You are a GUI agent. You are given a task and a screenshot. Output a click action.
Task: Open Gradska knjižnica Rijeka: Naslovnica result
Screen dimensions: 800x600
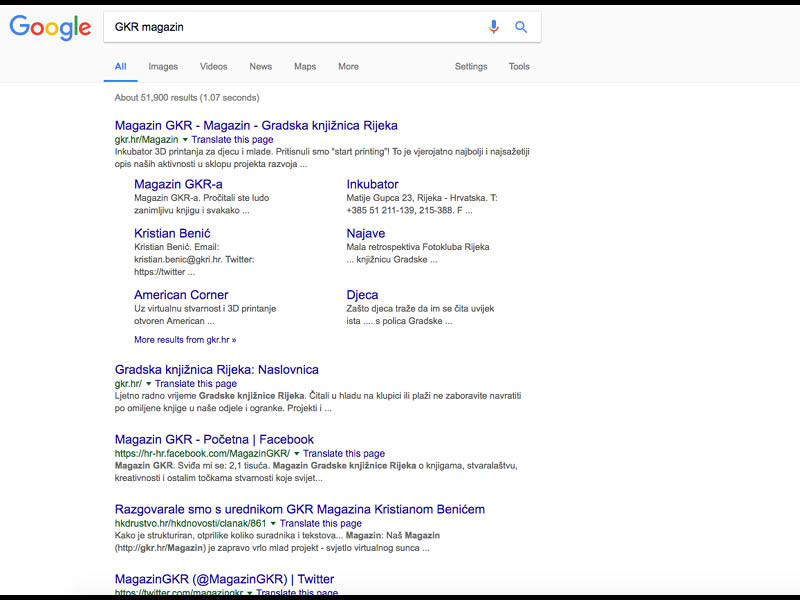(216, 370)
